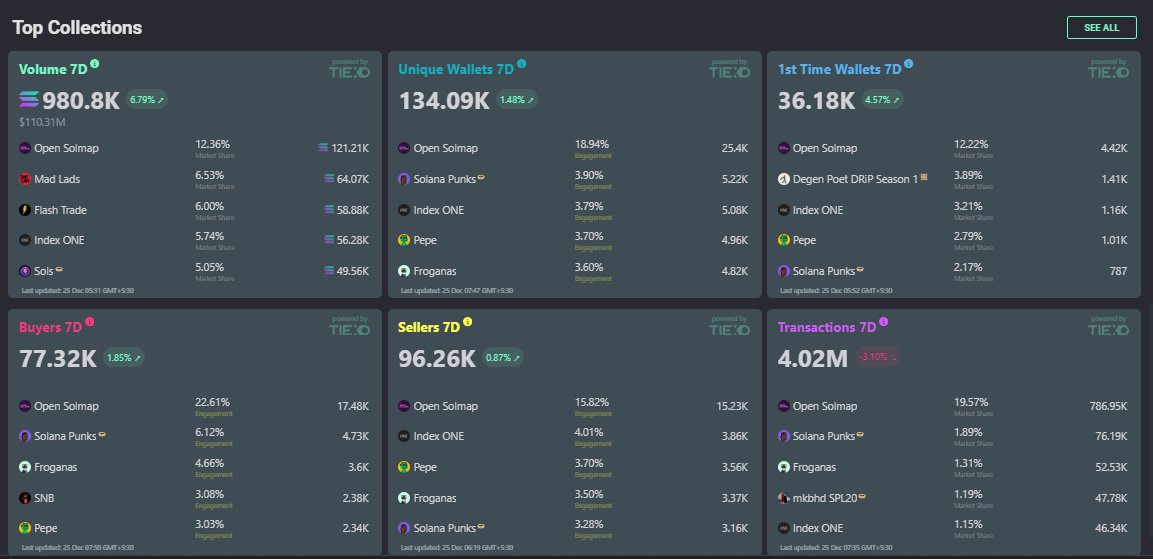The width and height of the screenshot is (1153, 559).
Task: Click the 121.21K volume value
Action: coord(350,148)
